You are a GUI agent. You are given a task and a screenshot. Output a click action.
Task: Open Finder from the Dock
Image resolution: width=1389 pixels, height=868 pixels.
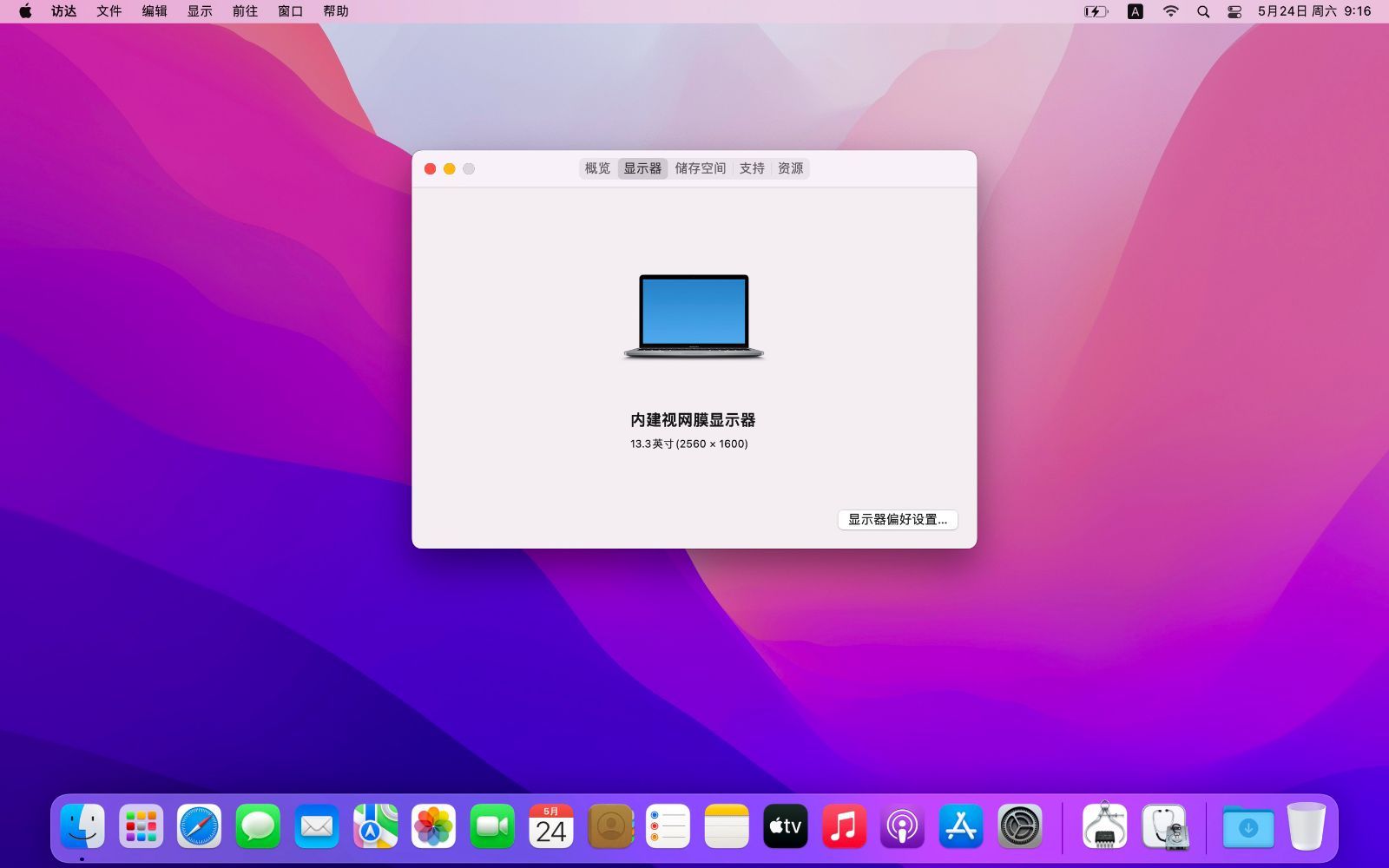coord(82,826)
